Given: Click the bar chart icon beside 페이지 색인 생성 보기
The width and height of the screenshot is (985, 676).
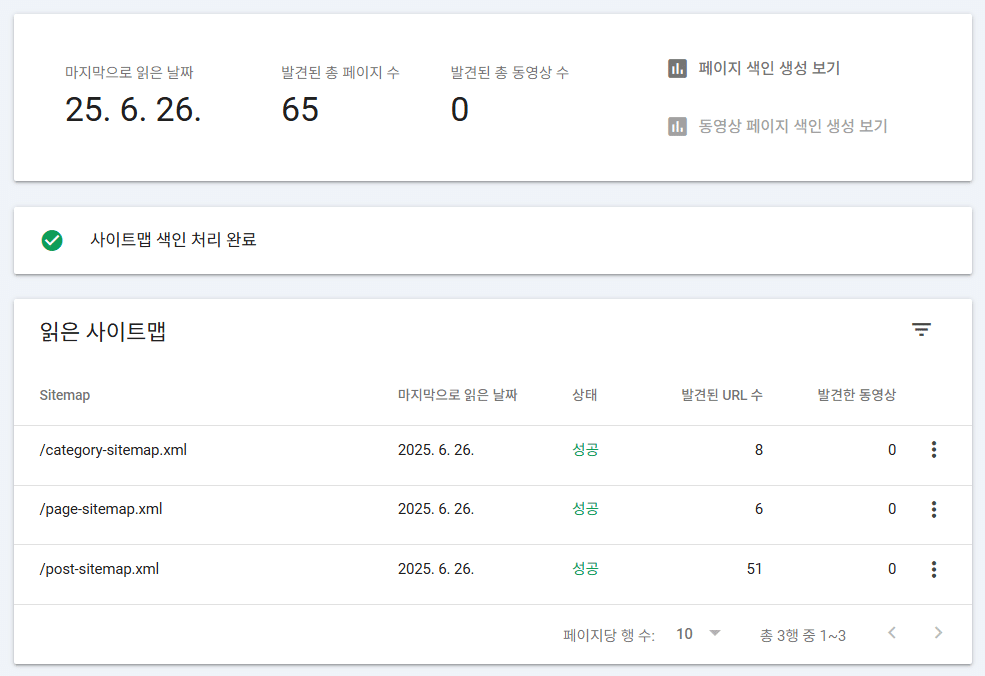Looking at the screenshot, I should pos(677,68).
